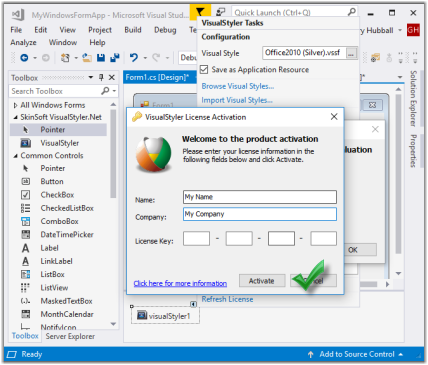Click the Visual Studio logo icon
This screenshot has width=428, height=365.
tap(18, 14)
